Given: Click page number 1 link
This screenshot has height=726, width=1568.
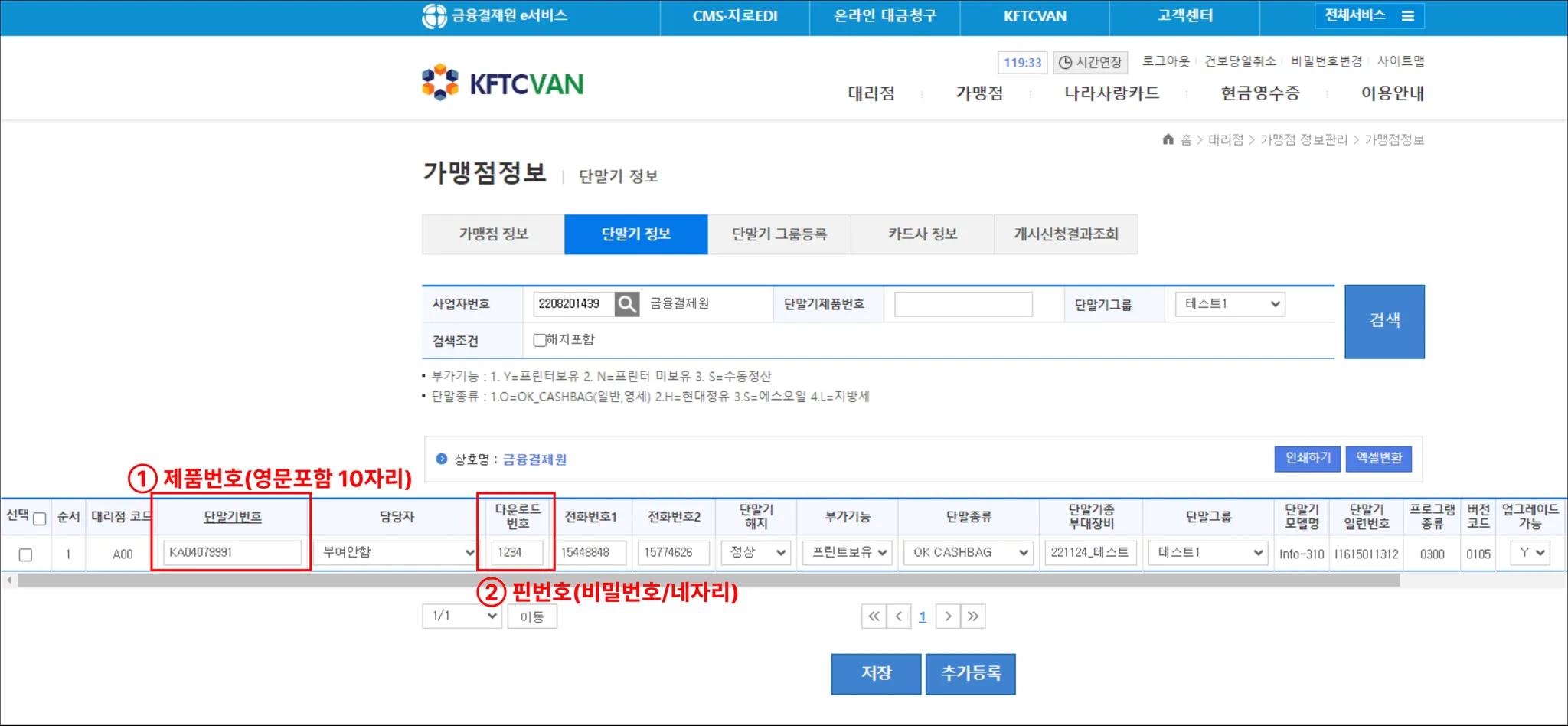Looking at the screenshot, I should (x=923, y=616).
